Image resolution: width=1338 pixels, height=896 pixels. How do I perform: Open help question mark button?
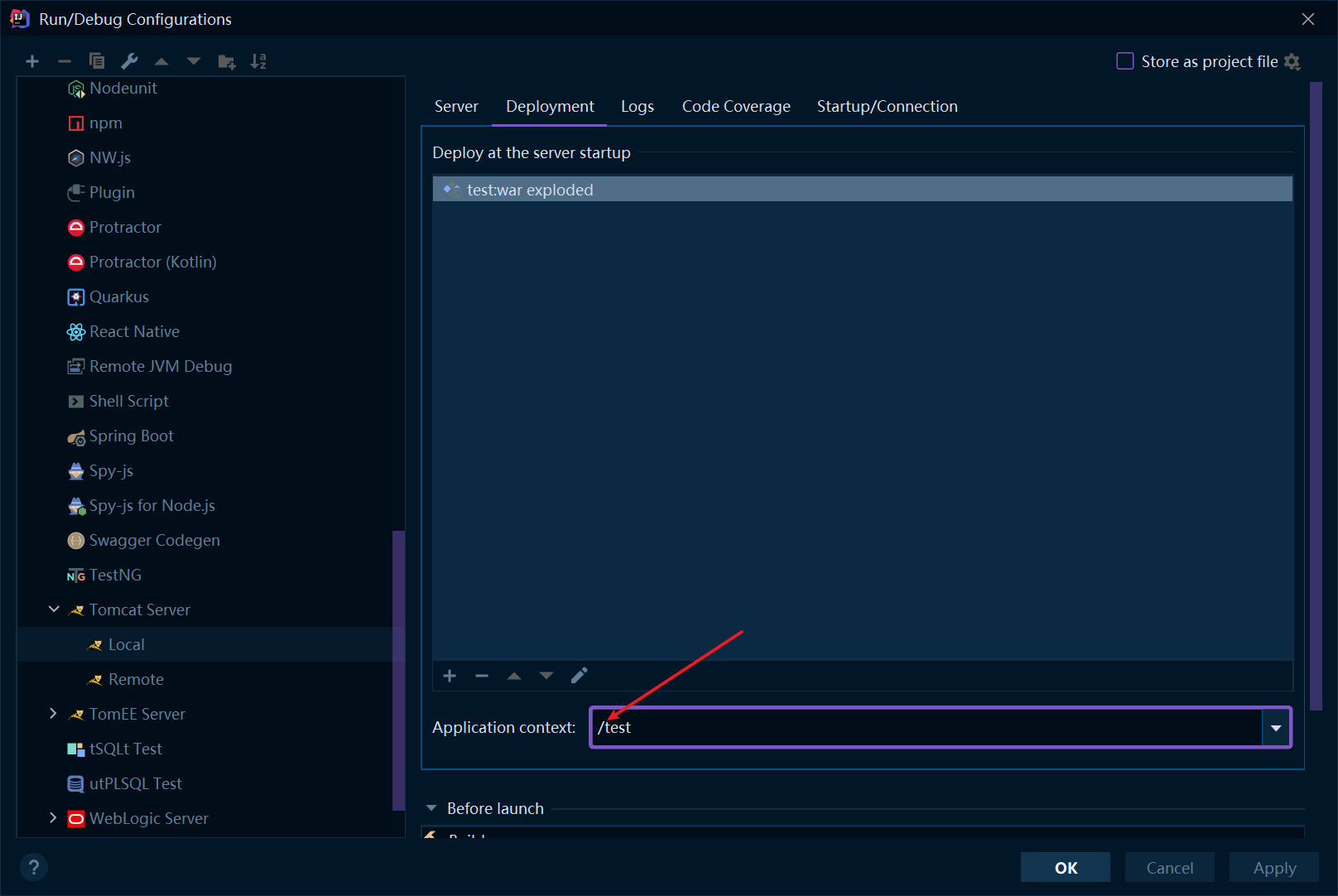[x=34, y=867]
